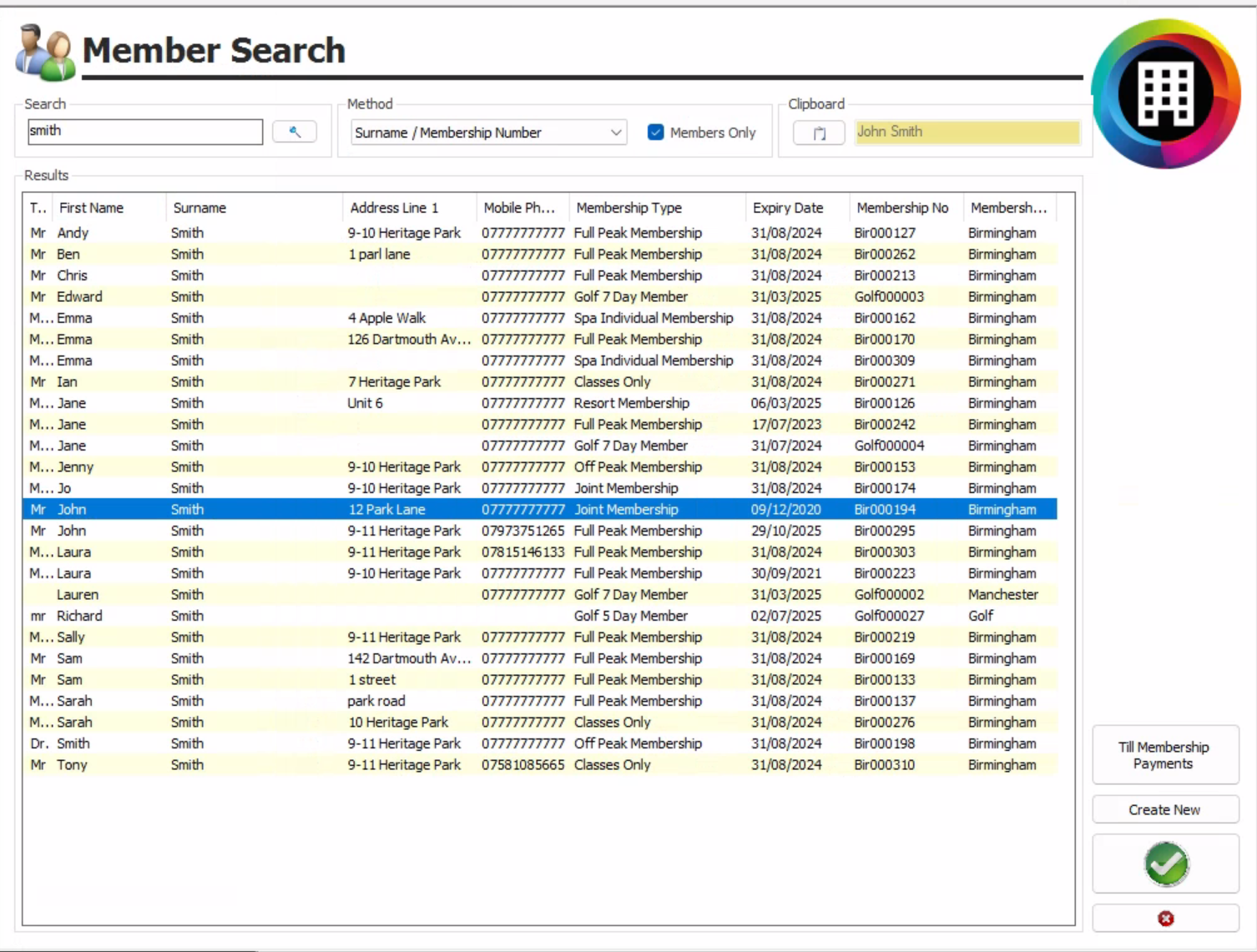Image resolution: width=1257 pixels, height=952 pixels.
Task: Select the Dr. Smith Smith row
Action: coord(540,743)
